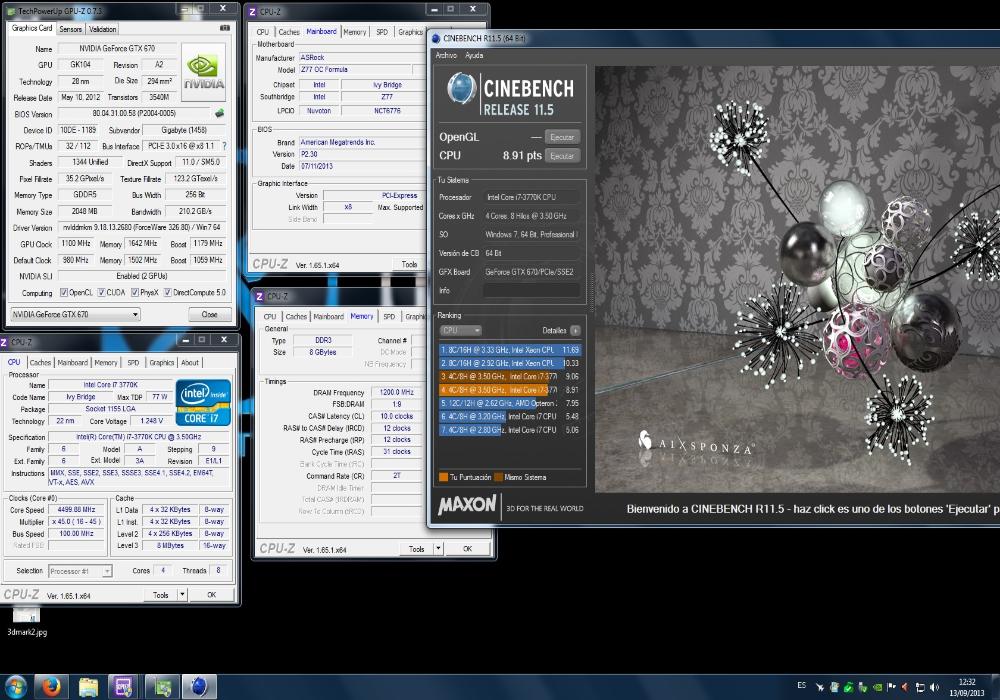
Task: Open the network tray icon
Action: tap(920, 687)
